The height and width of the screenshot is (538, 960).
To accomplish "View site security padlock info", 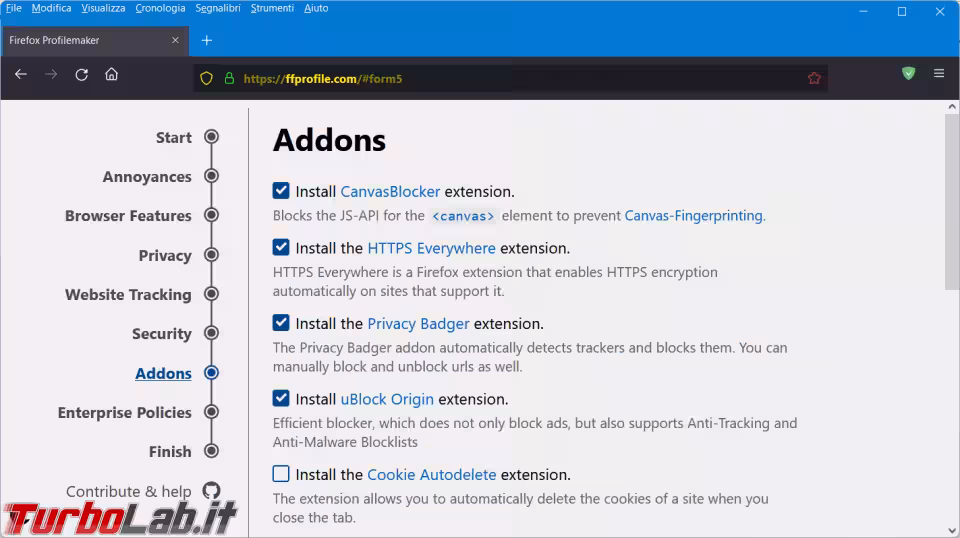I will (x=229, y=78).
